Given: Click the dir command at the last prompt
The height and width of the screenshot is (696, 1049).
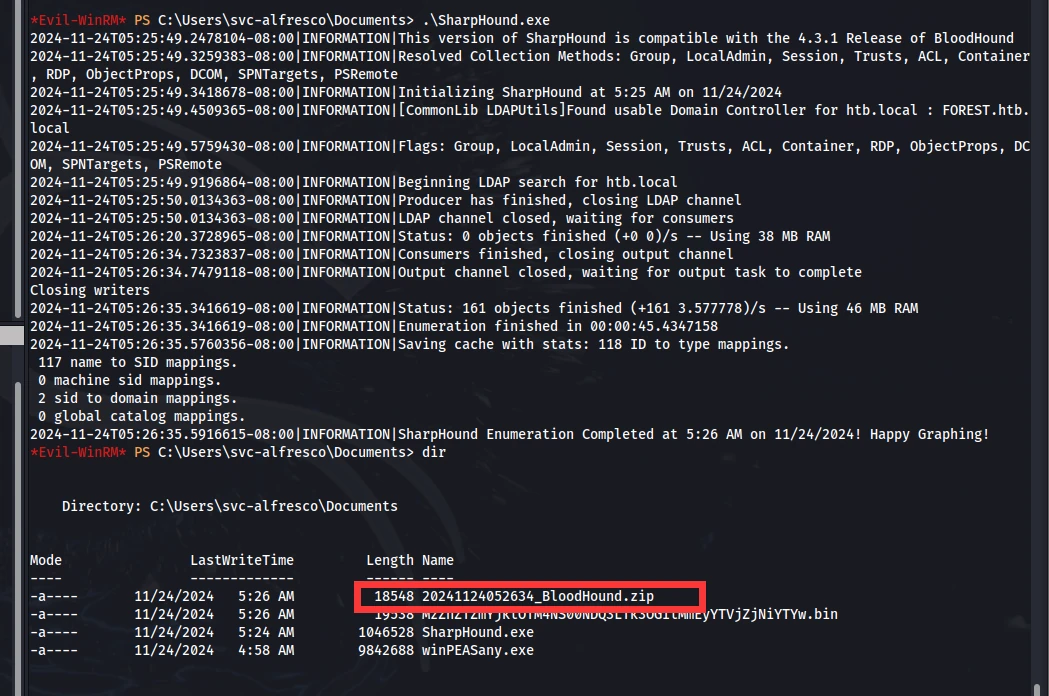Looking at the screenshot, I should coord(434,452).
